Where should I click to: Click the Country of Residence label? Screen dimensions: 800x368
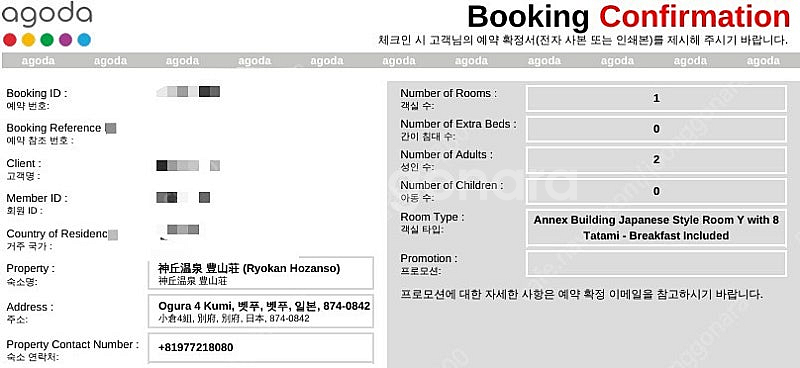point(57,234)
